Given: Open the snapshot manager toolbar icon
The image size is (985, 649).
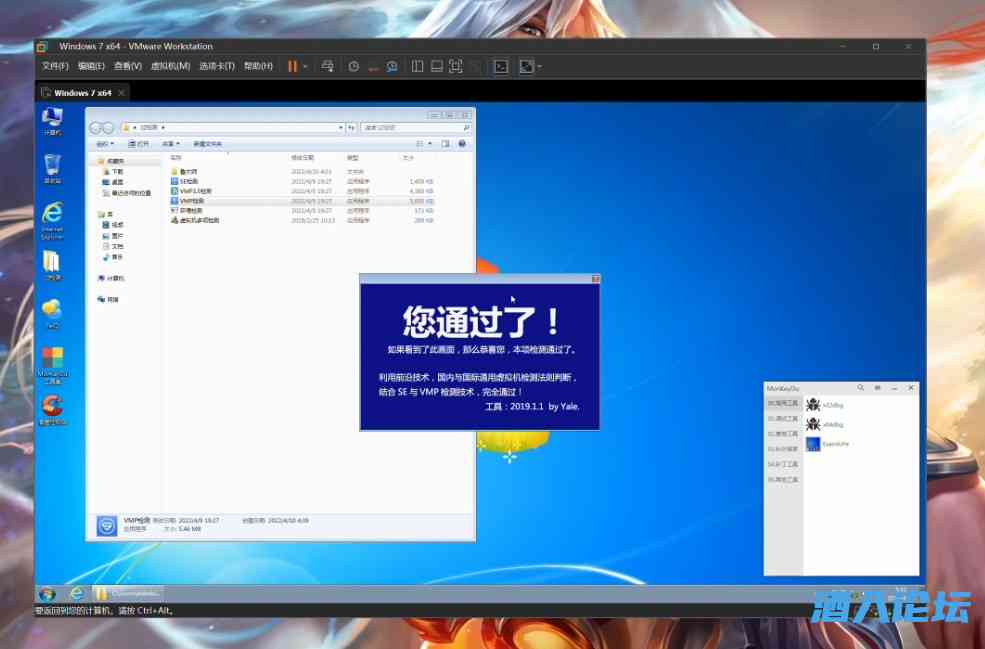Looking at the screenshot, I should [x=392, y=67].
